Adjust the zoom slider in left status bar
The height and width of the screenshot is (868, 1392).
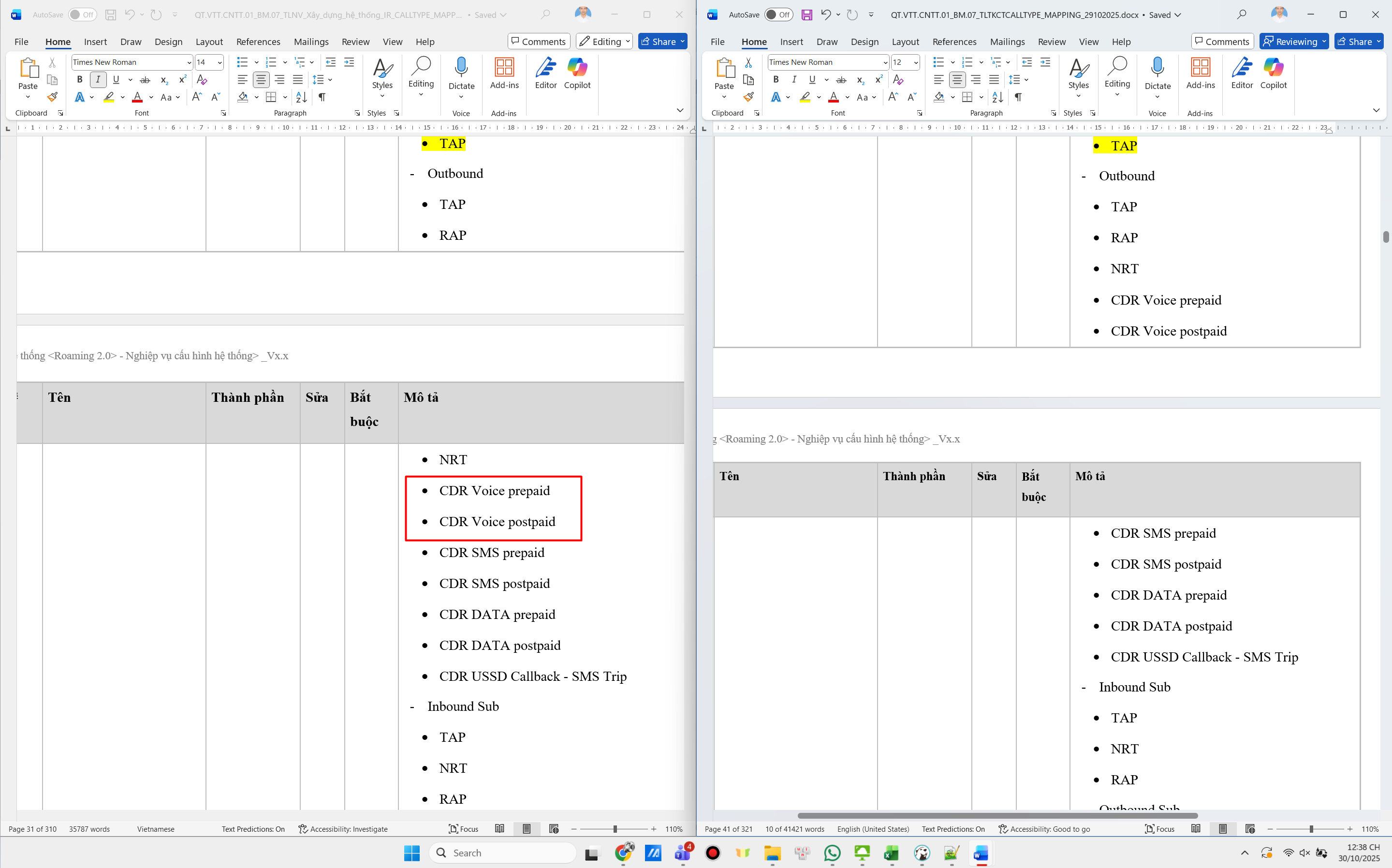pyautogui.click(x=615, y=829)
